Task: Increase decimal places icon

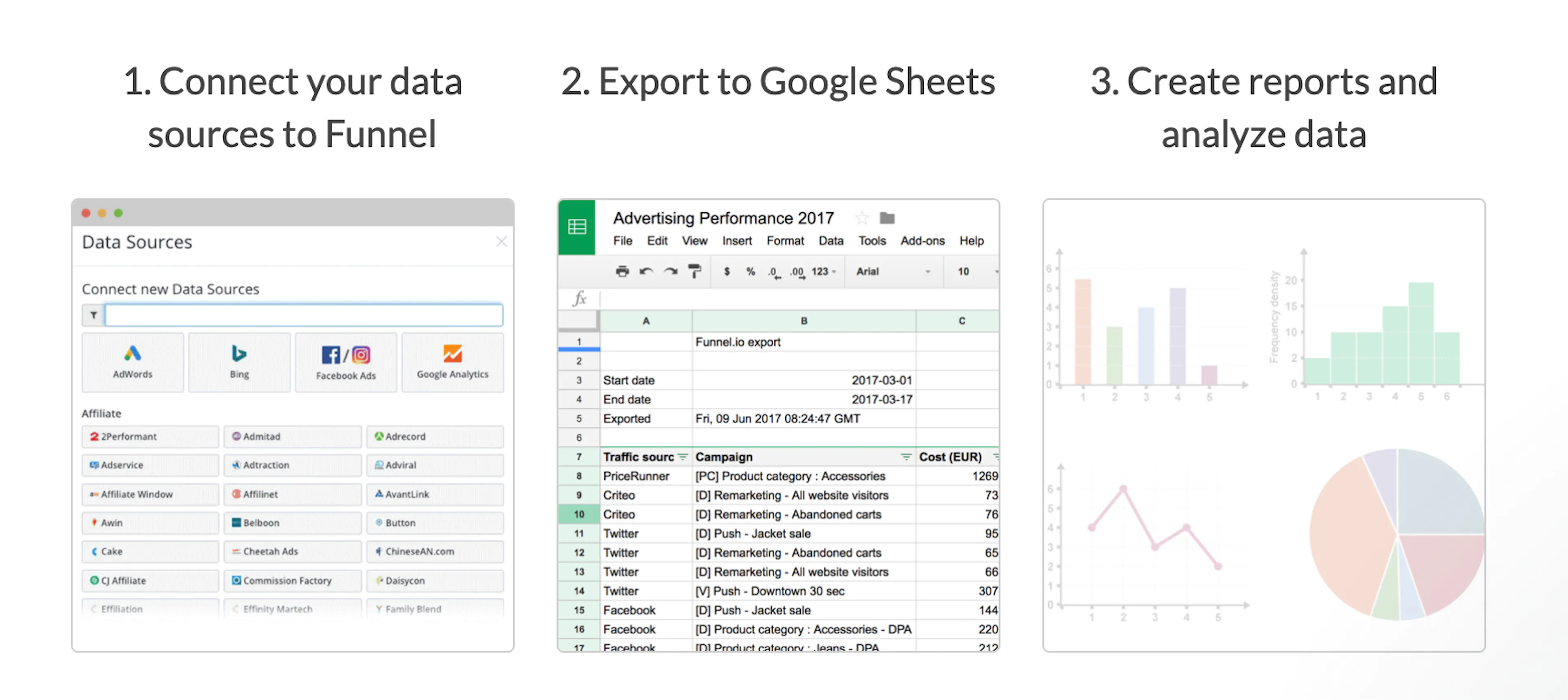Action: coord(797,272)
